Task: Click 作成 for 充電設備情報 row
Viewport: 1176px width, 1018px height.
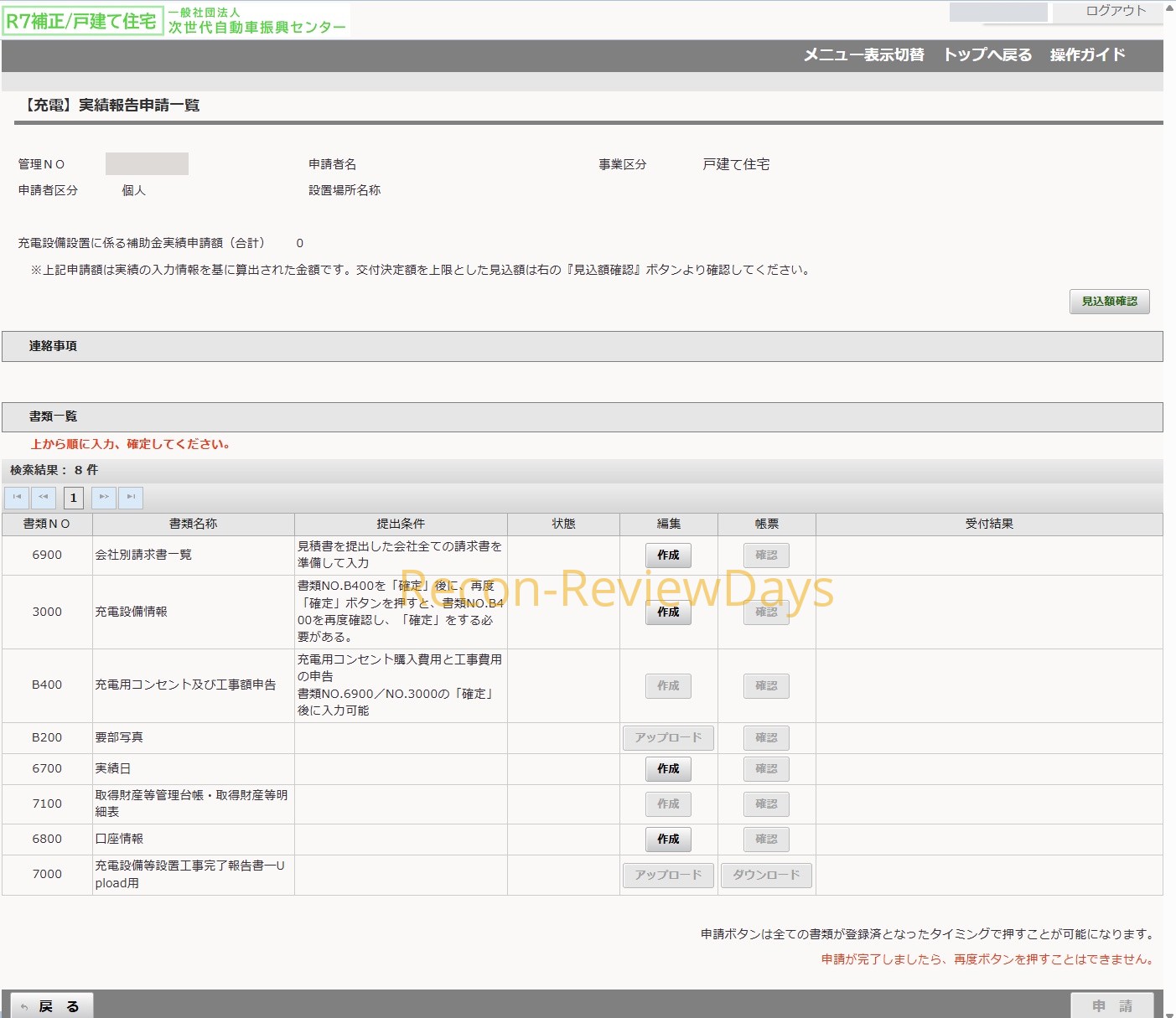Action: [668, 612]
